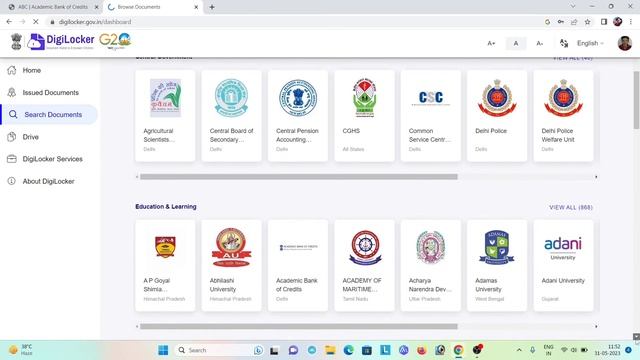Open the Delhi Police card
Screen dimensions: 640x360
497,116
